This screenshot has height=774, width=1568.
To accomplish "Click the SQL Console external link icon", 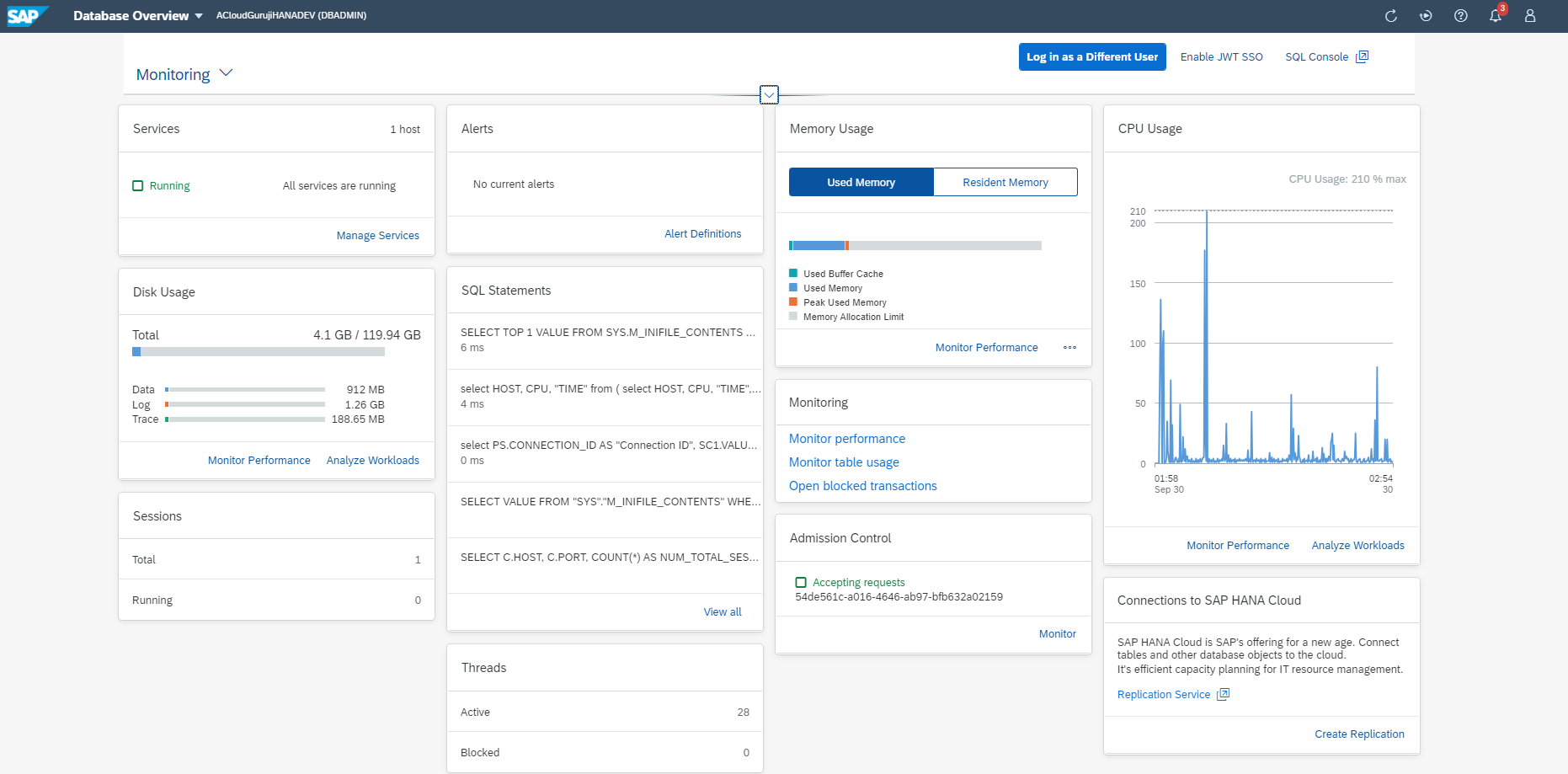I will coord(1362,56).
